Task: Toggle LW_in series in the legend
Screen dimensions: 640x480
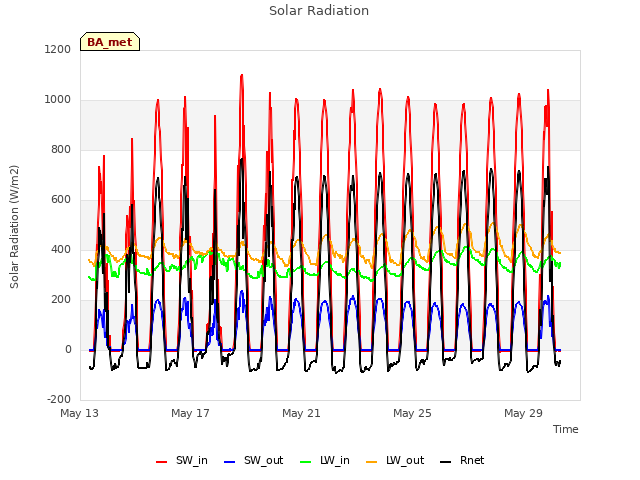Action: click(324, 460)
